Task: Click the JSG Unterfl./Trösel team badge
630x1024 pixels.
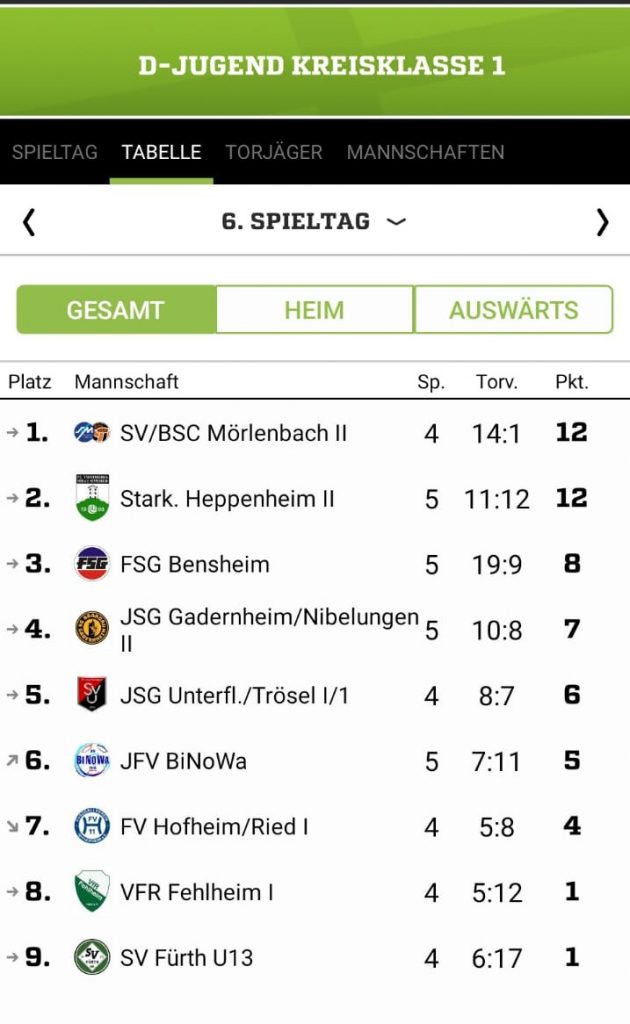Action: coord(92,694)
